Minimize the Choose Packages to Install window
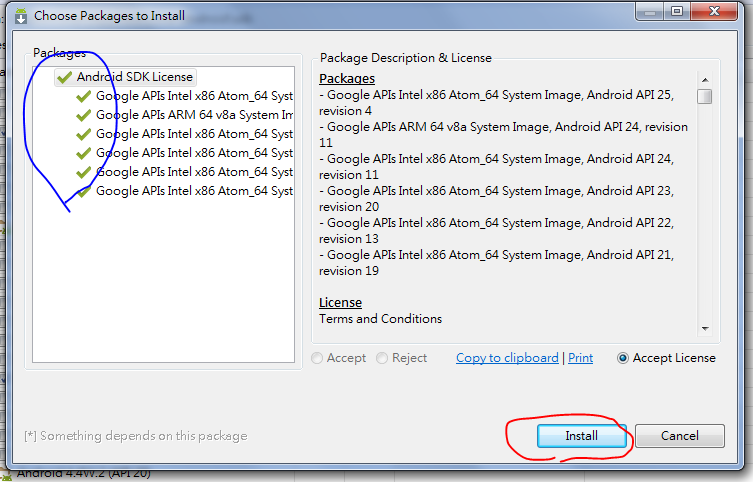 [x=650, y=11]
